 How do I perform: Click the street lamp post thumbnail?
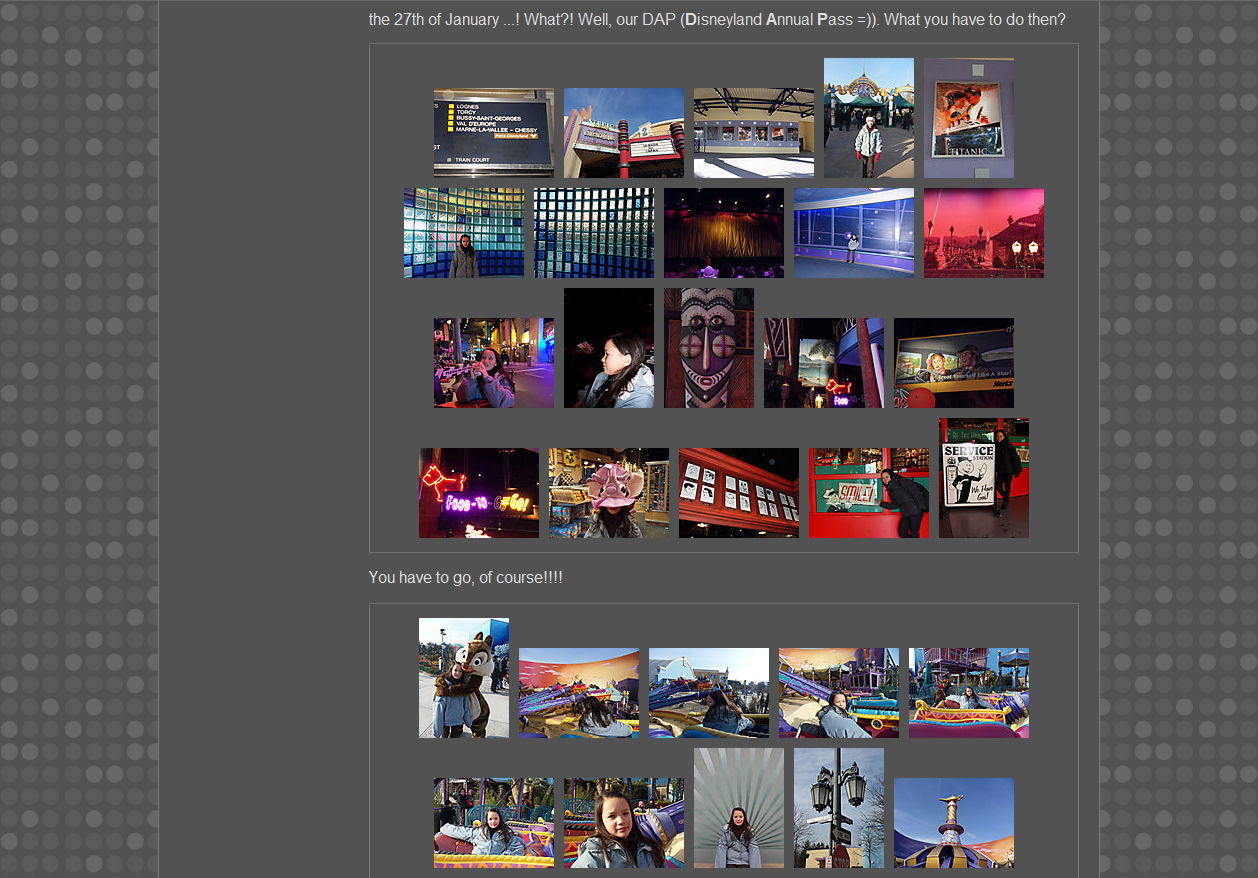pyautogui.click(x=838, y=808)
